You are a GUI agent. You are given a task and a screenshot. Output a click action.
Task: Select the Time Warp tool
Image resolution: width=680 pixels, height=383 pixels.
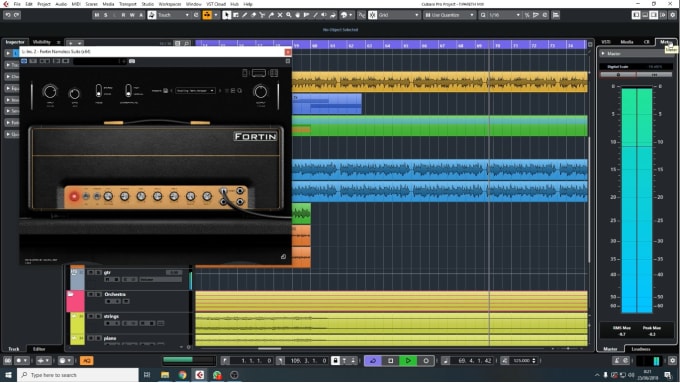306,15
